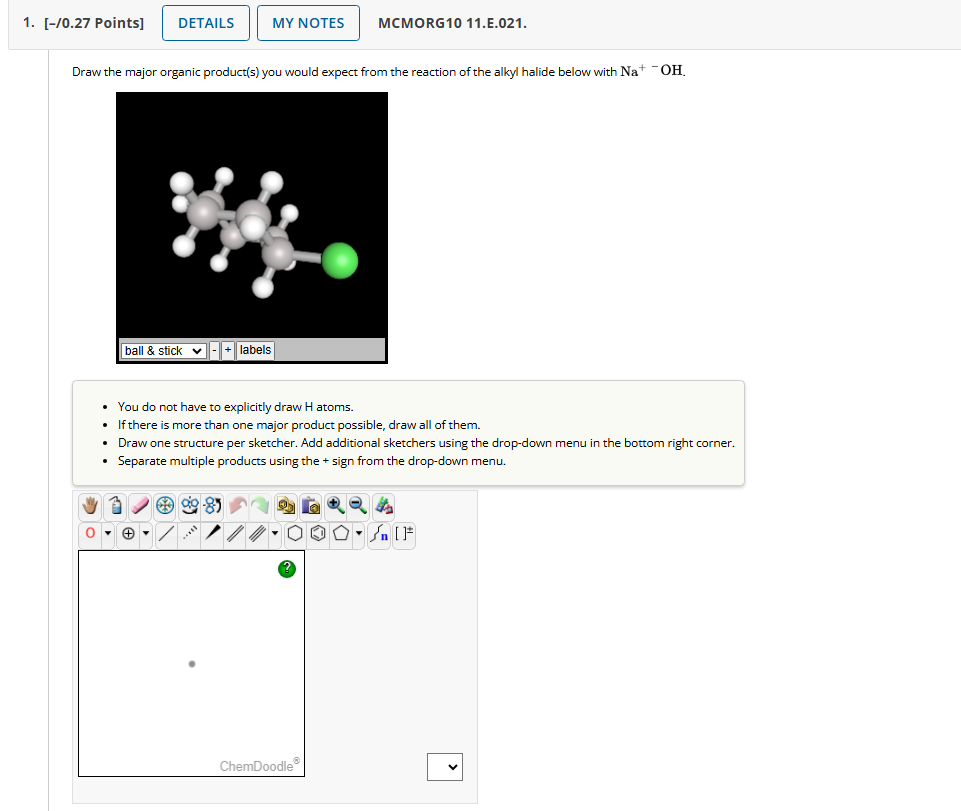Viewport: 961px width, 811px height.
Task: Select the wedge bond tool
Action: [x=213, y=534]
